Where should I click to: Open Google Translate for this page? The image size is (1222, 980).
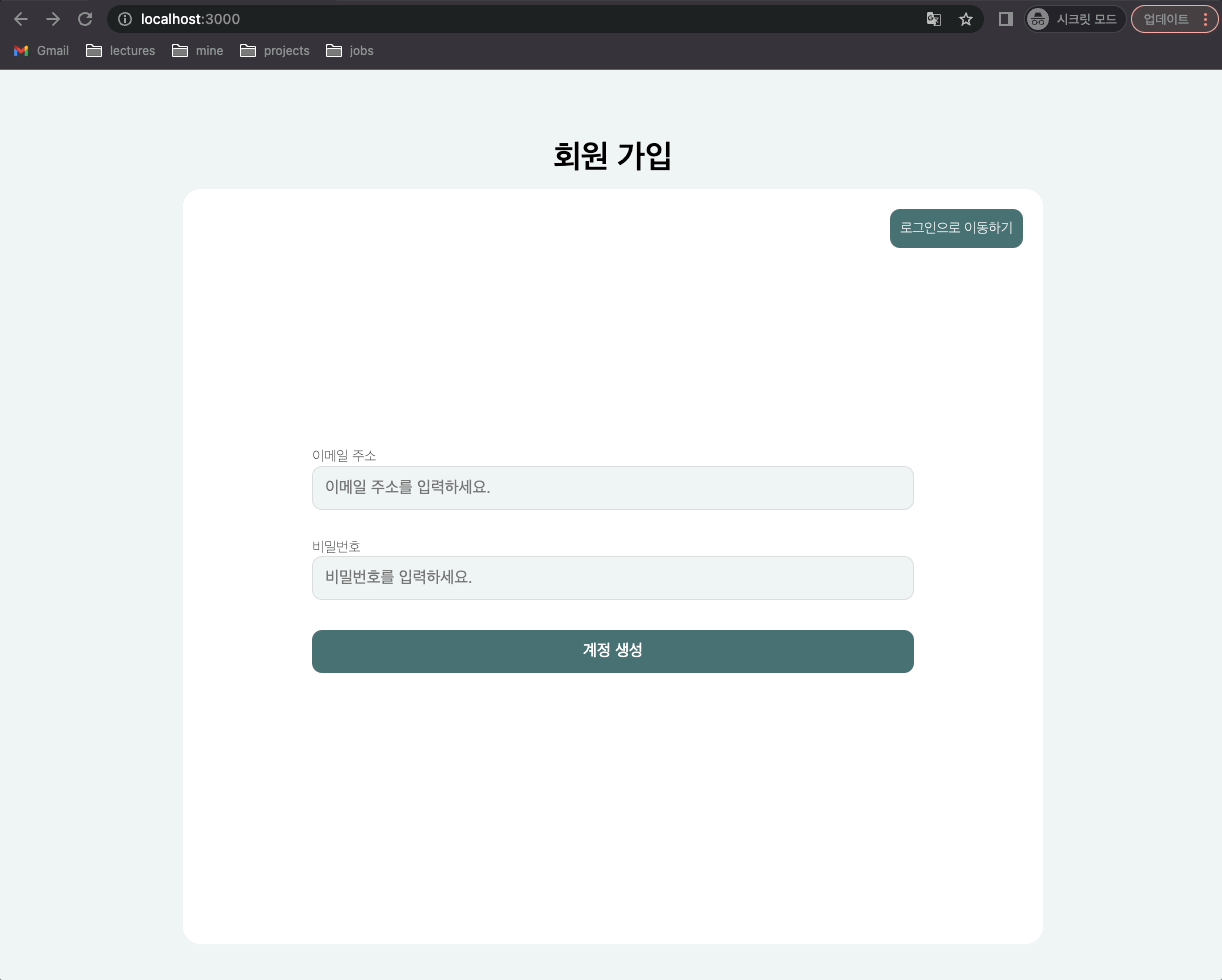(932, 19)
